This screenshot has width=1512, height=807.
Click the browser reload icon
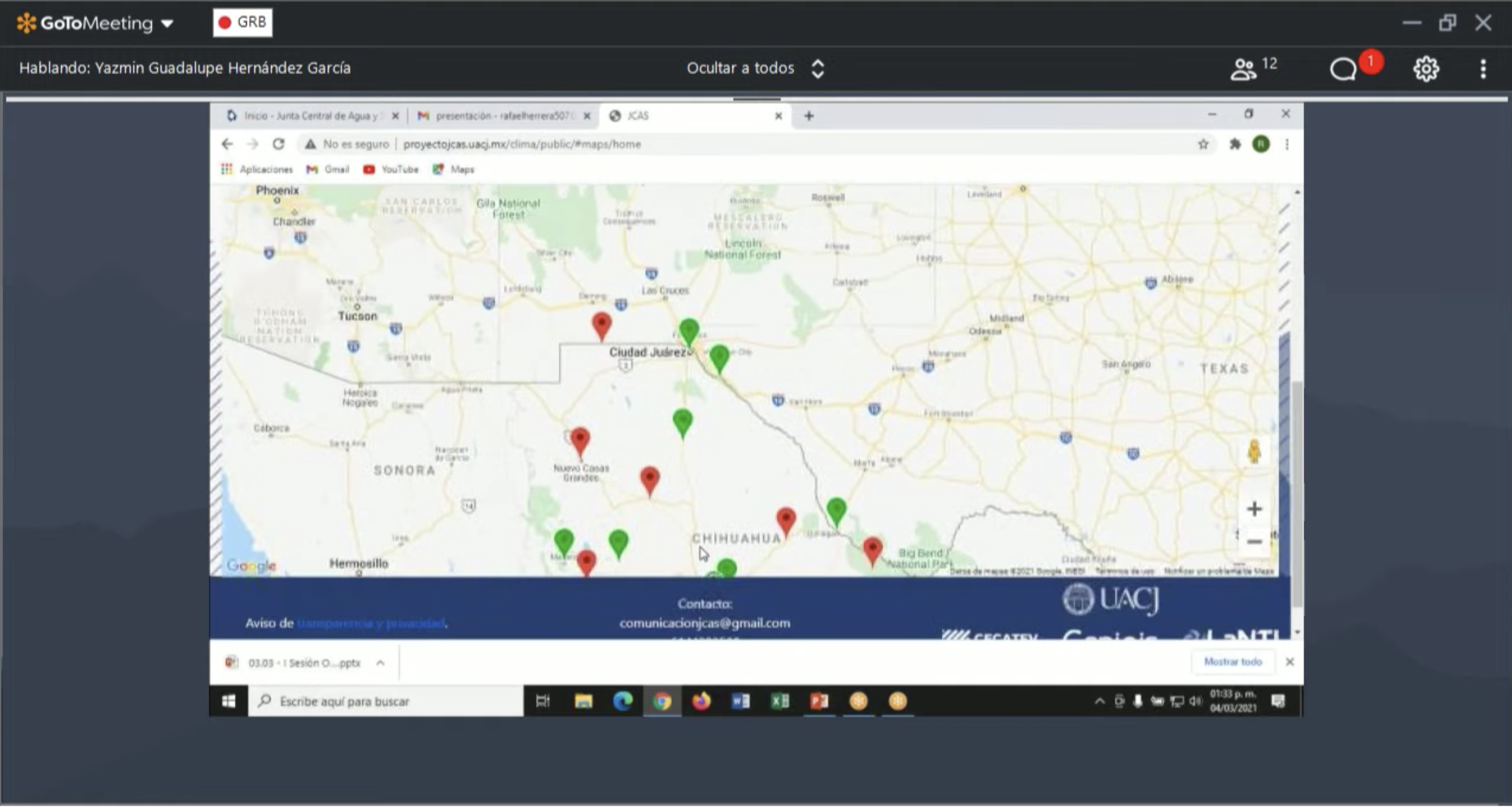click(278, 144)
